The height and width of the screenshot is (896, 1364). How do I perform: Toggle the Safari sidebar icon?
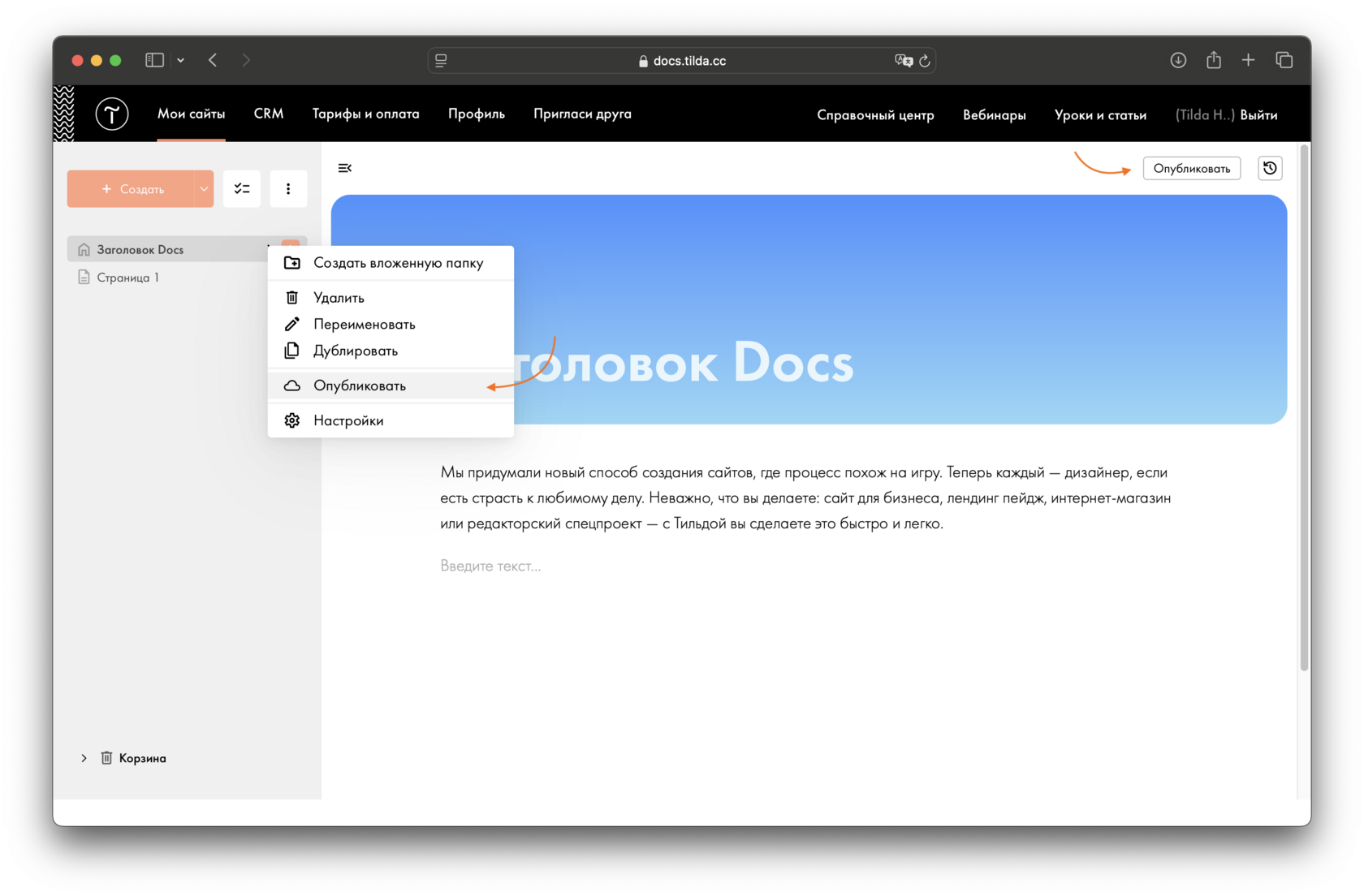coord(155,60)
